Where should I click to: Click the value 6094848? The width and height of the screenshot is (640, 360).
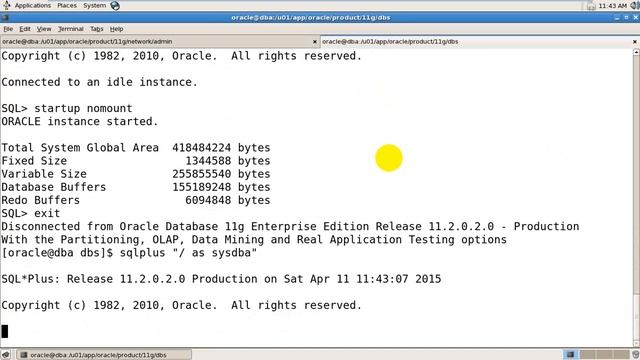tap(208, 200)
